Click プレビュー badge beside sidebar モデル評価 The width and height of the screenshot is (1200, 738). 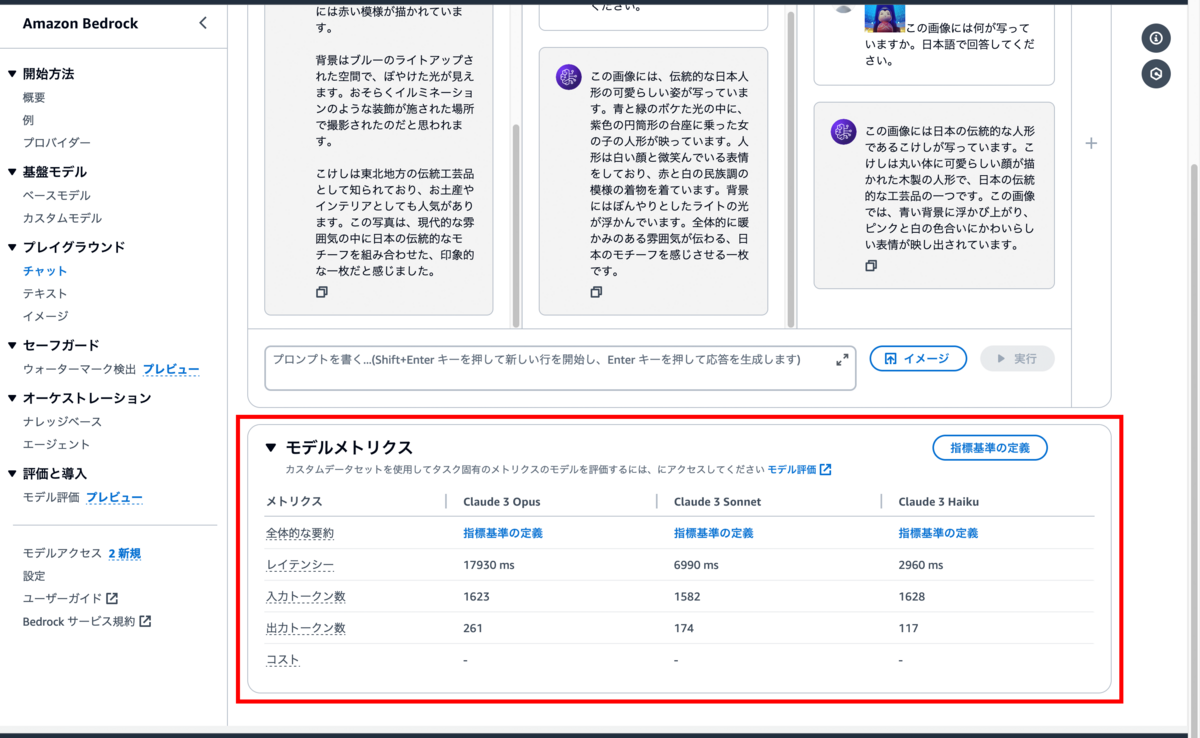(x=114, y=497)
